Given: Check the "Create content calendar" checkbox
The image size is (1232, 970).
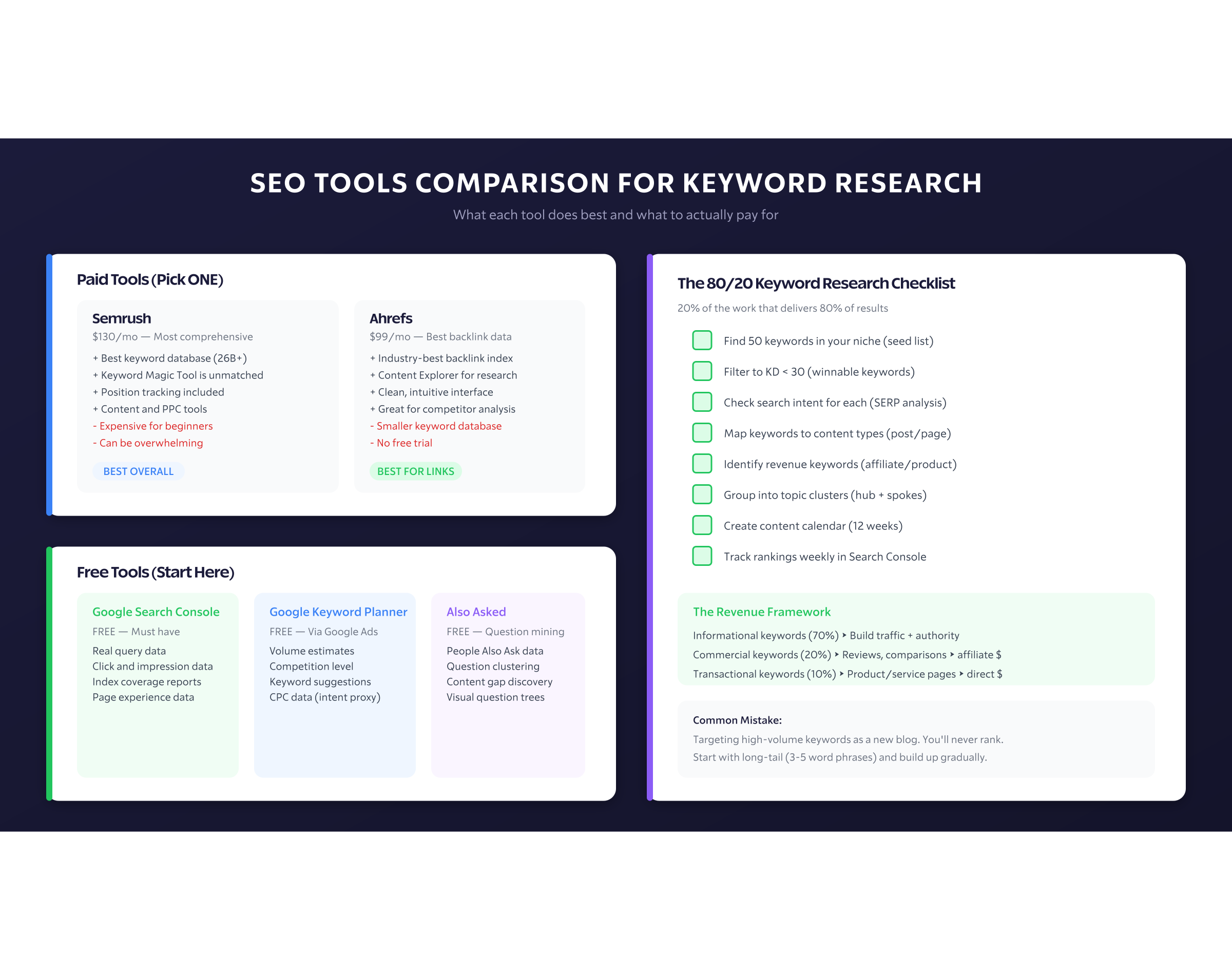Looking at the screenshot, I should point(702,525).
